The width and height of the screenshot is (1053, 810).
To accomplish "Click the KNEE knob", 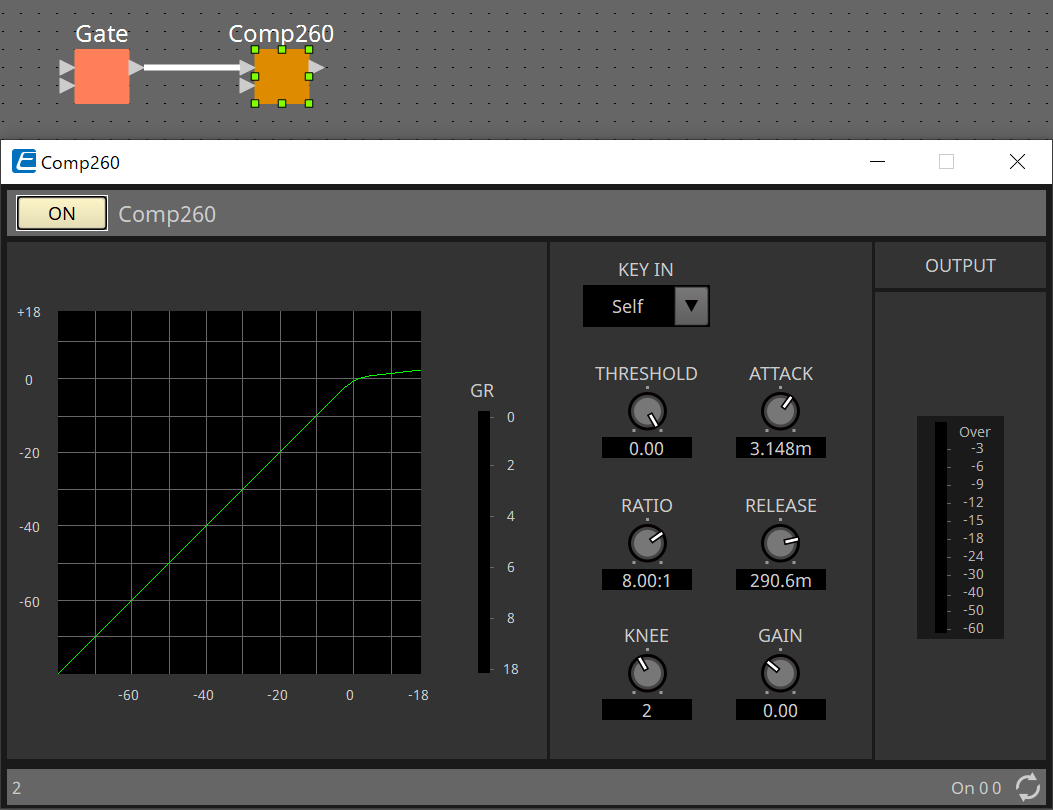I will (x=647, y=673).
